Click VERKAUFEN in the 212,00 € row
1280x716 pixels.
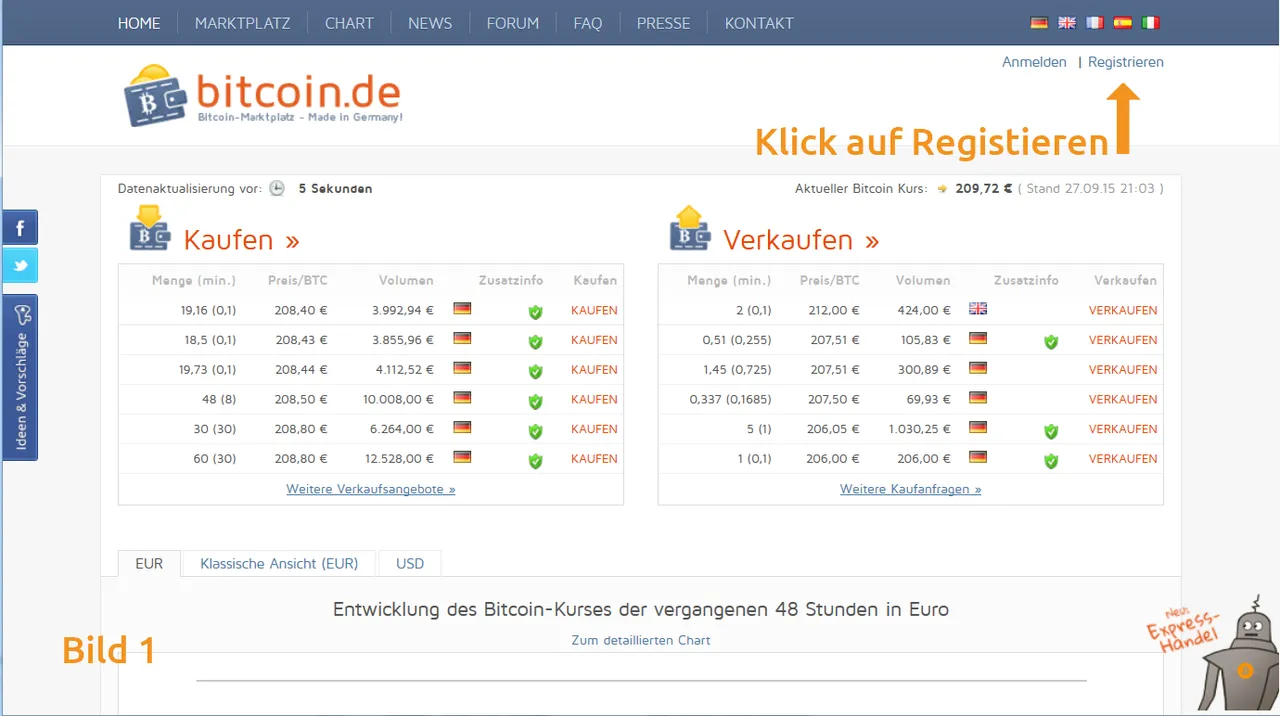(1123, 310)
